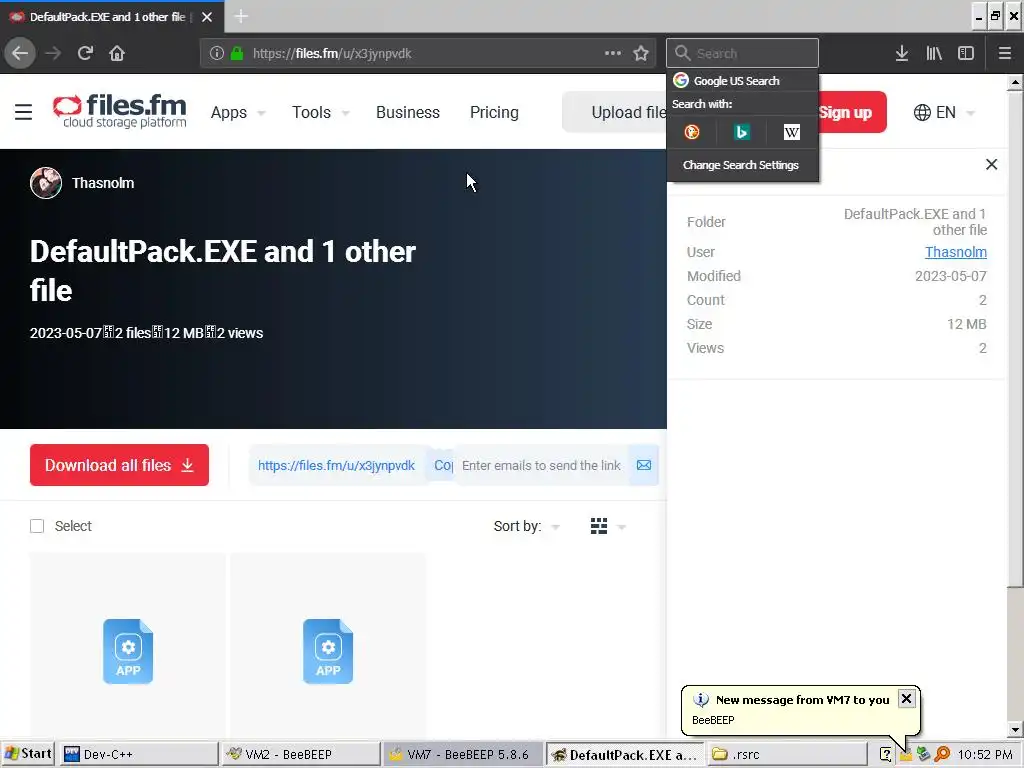The height and width of the screenshot is (768, 1024).
Task: Copy the share link button
Action: pos(441,465)
